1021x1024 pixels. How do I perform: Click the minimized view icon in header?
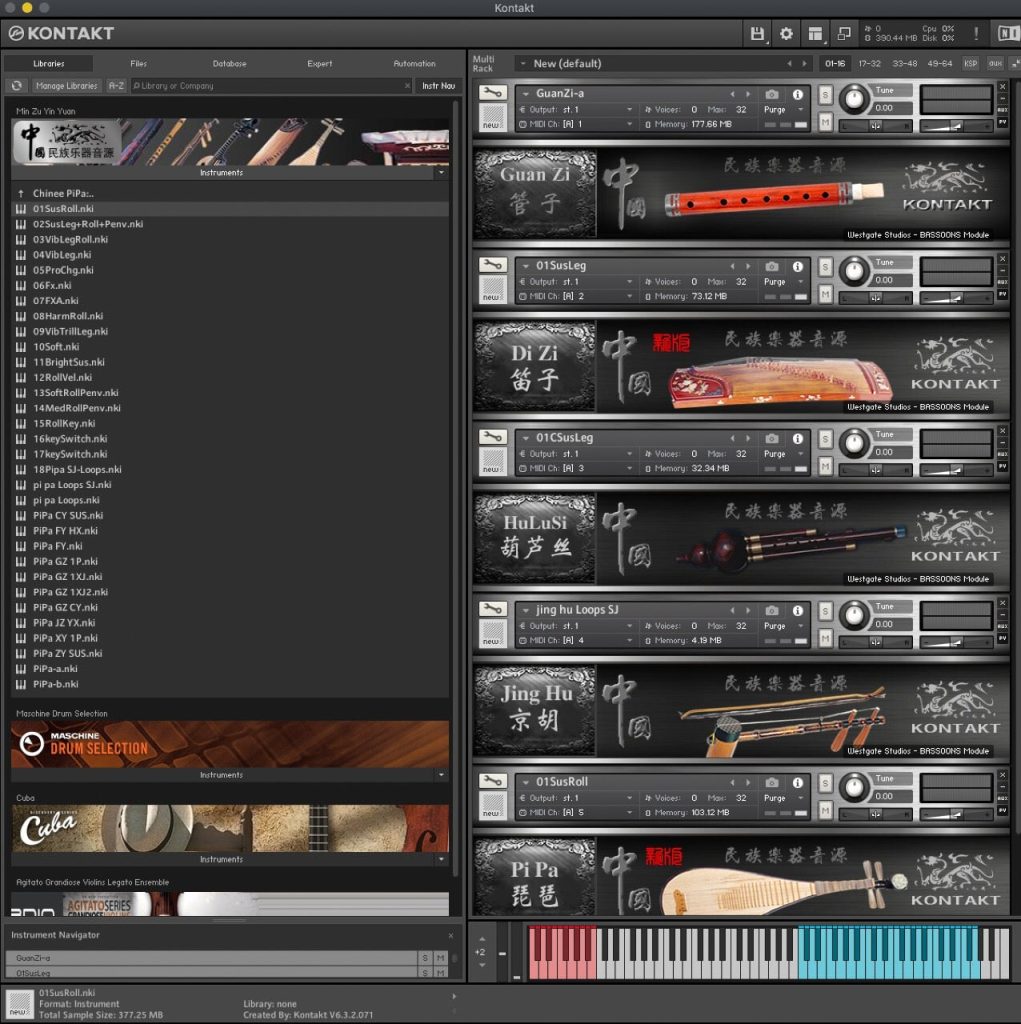844,33
